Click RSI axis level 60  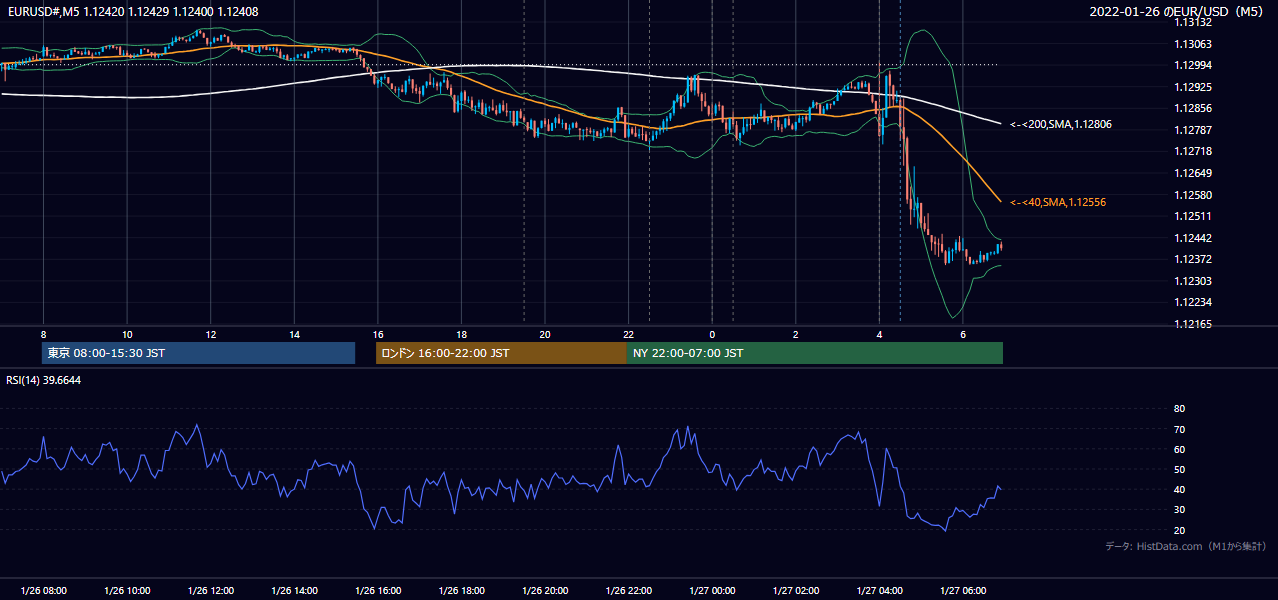click(x=1180, y=449)
